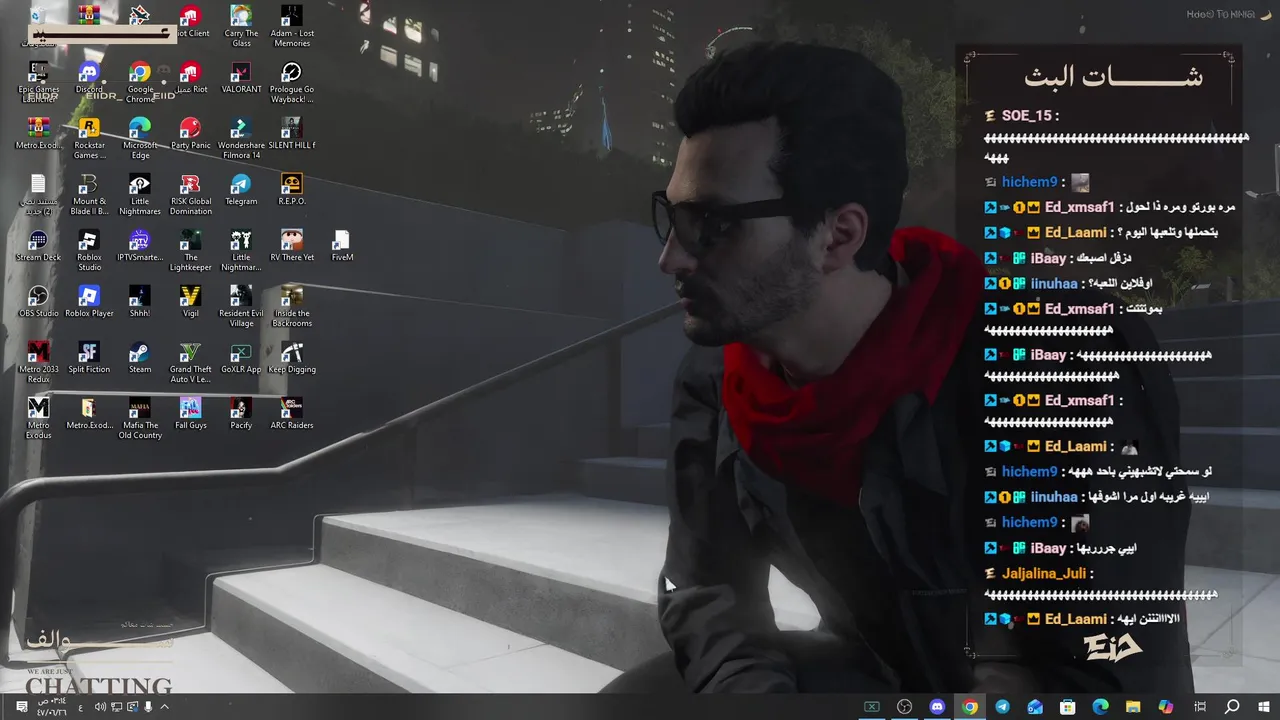Select the Vigil shortcut

click(190, 302)
